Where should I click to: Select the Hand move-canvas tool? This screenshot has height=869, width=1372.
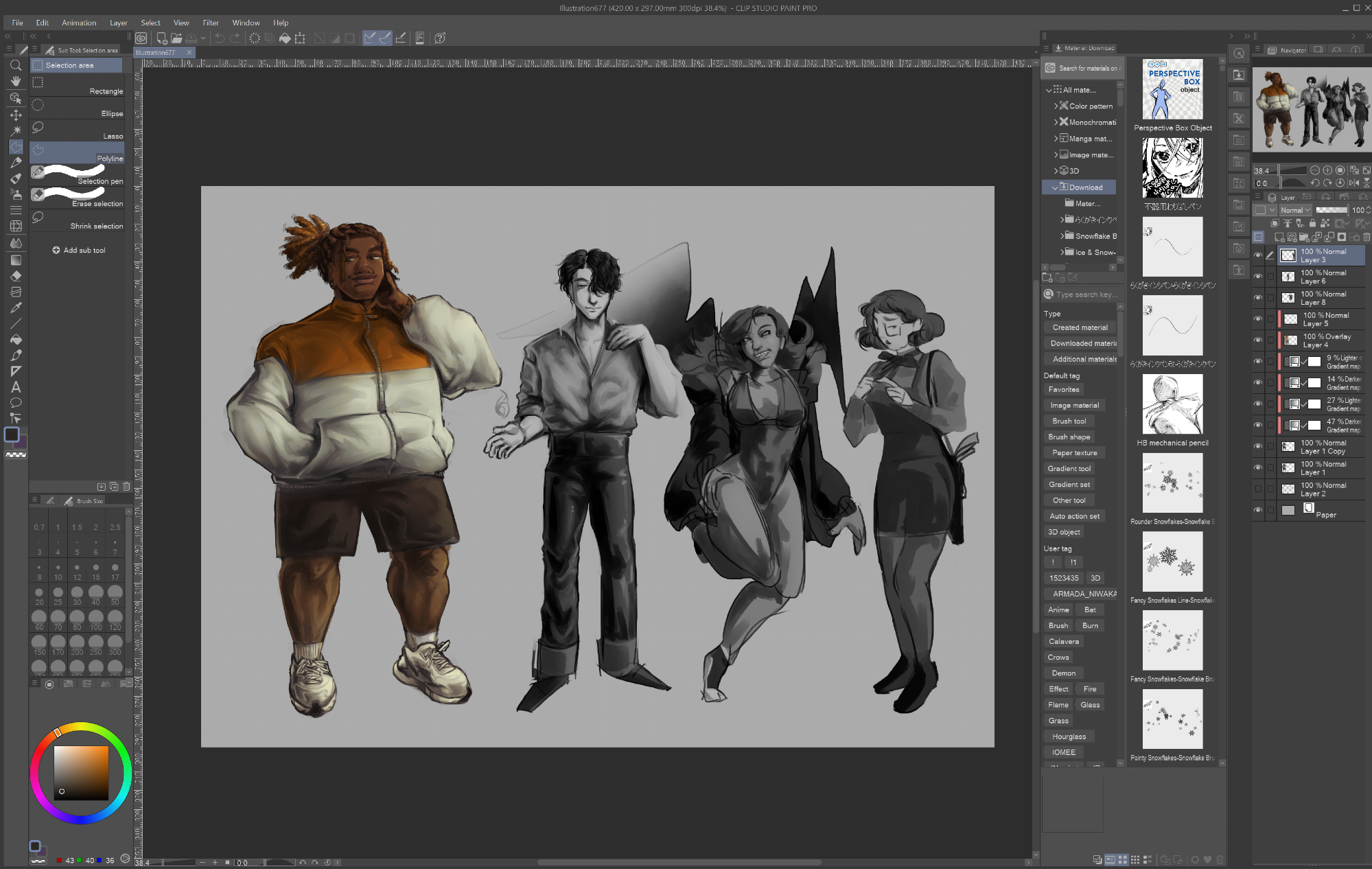point(16,81)
